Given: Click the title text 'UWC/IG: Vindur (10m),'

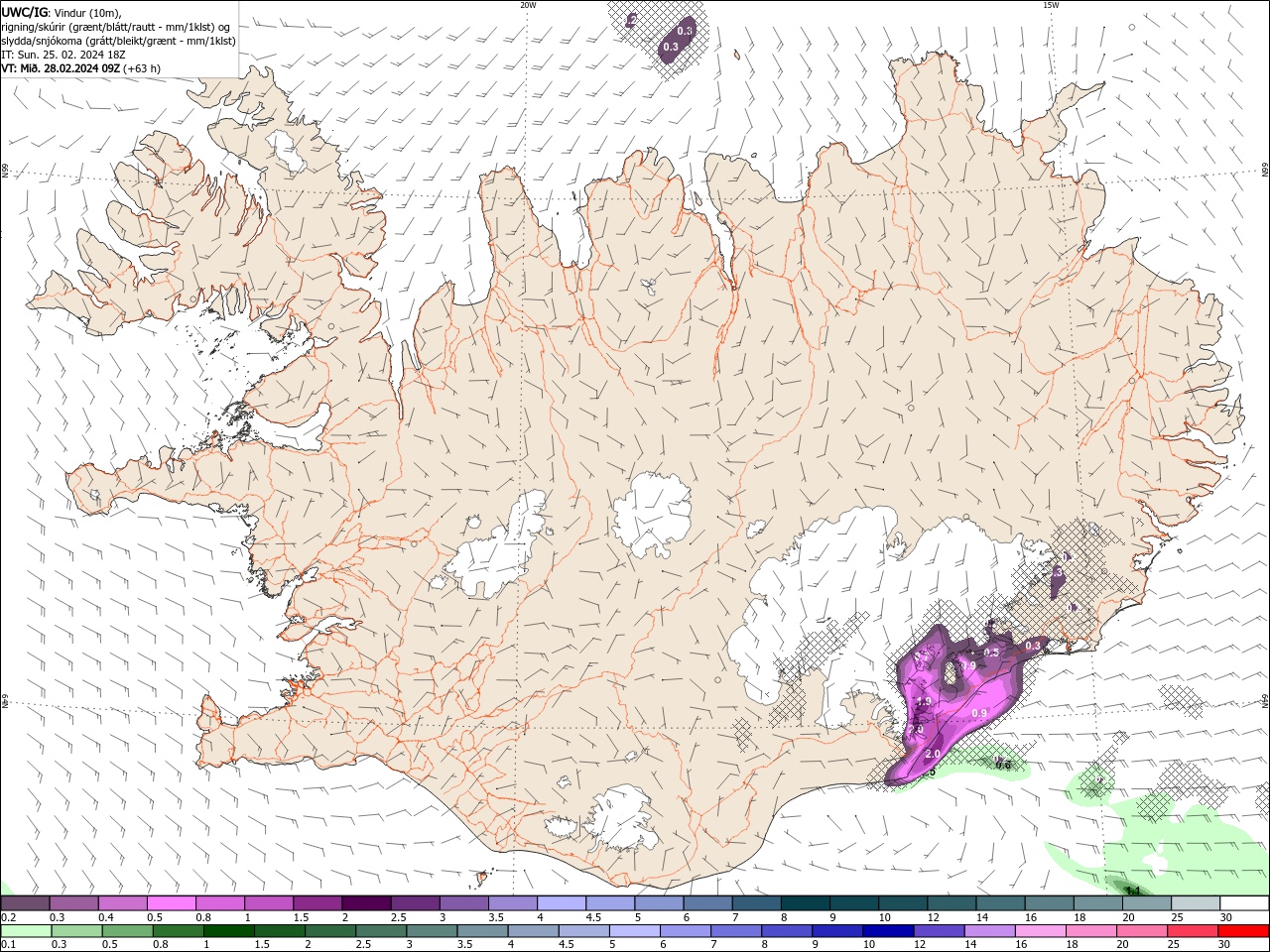Looking at the screenshot, I should (62, 12).
